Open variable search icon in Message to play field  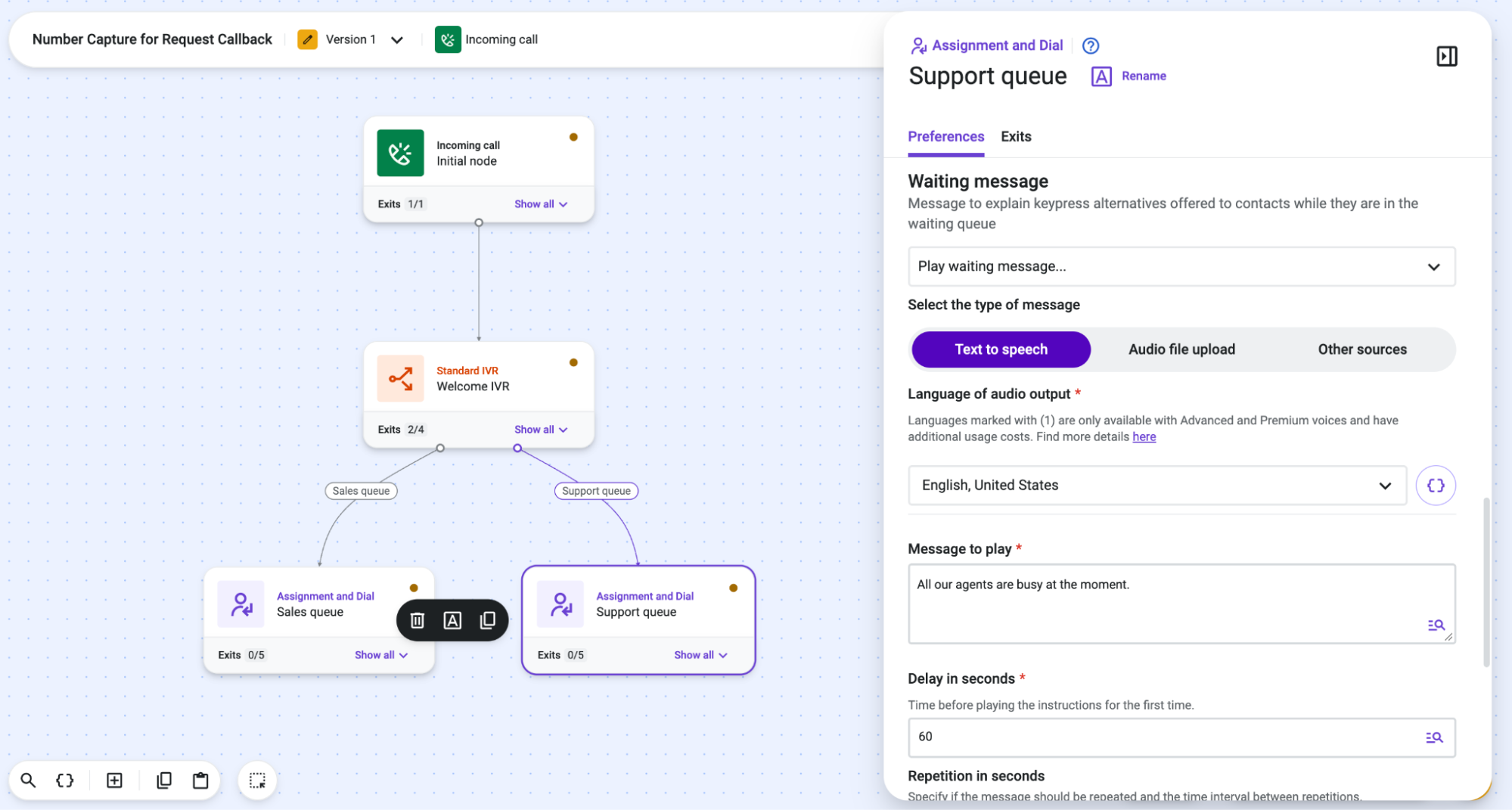[1436, 625]
